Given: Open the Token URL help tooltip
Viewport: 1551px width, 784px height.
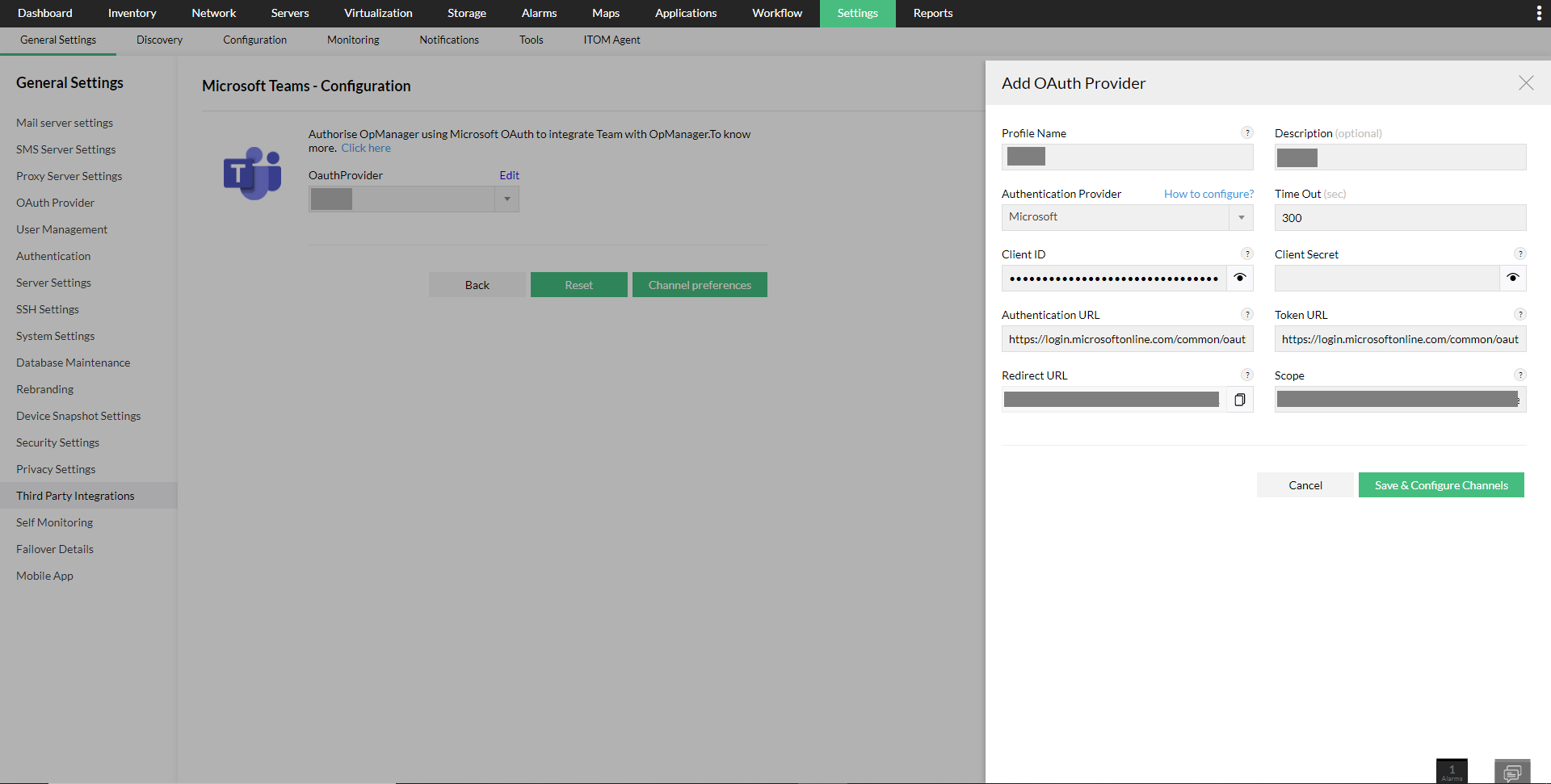Looking at the screenshot, I should tap(1519, 314).
